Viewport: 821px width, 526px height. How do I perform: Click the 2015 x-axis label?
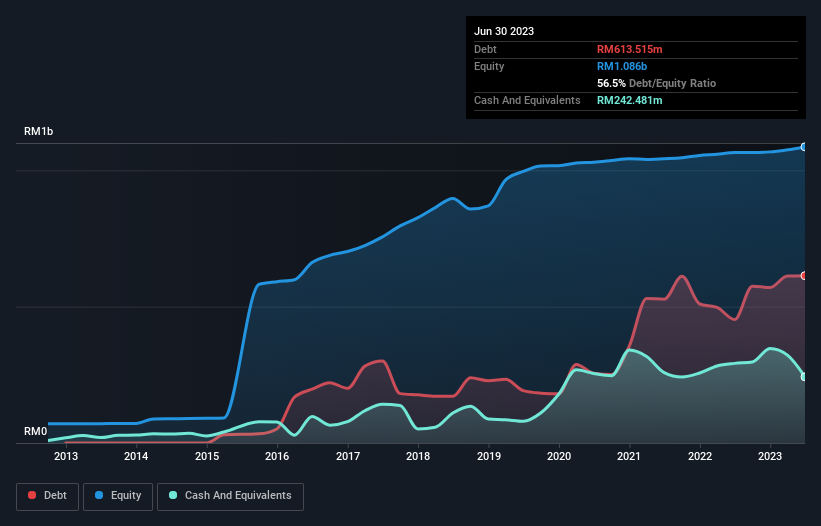point(207,456)
